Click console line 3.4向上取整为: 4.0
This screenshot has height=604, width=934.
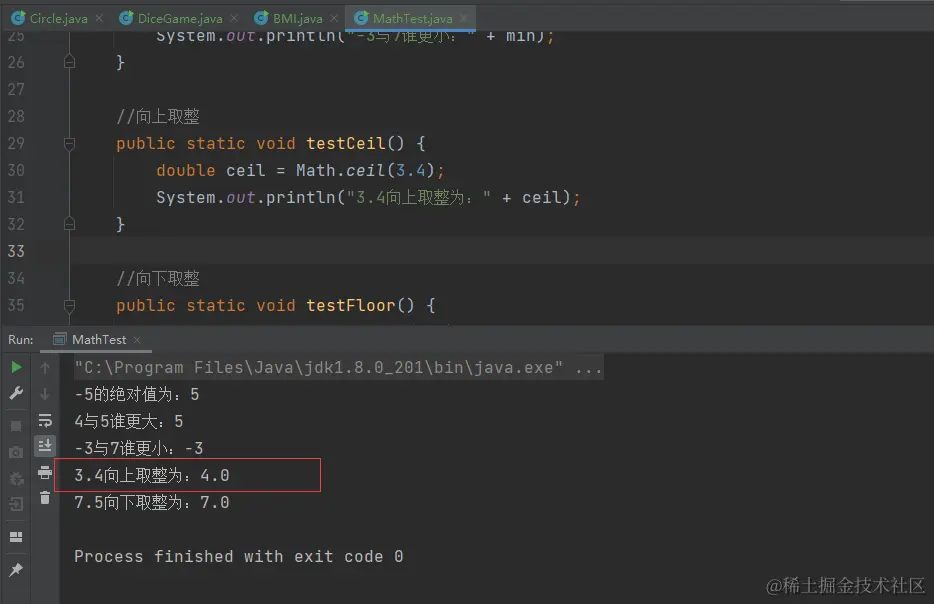pyautogui.click(x=152, y=475)
